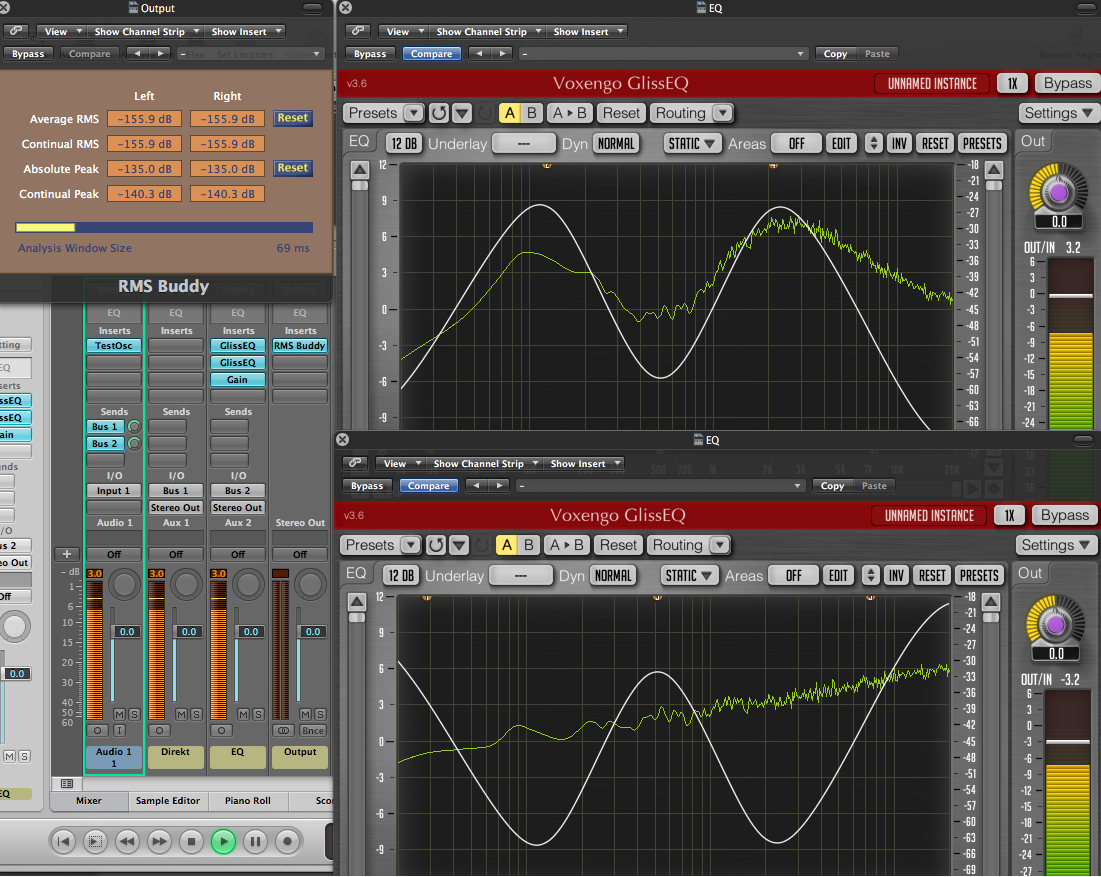Click the up-down arrows beside EDIT in bottom GlissEQ
1101x877 pixels.
[871, 575]
